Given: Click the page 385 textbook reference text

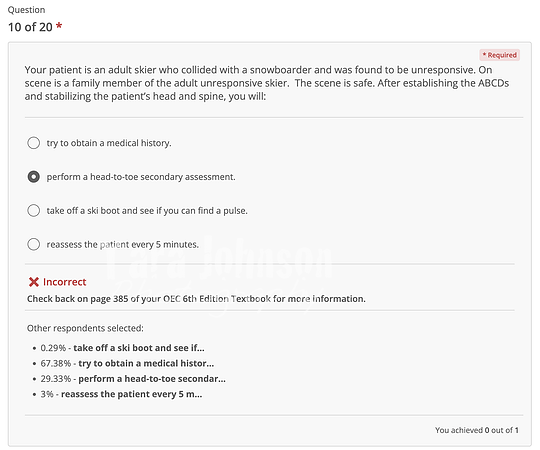Looking at the screenshot, I should (196, 299).
